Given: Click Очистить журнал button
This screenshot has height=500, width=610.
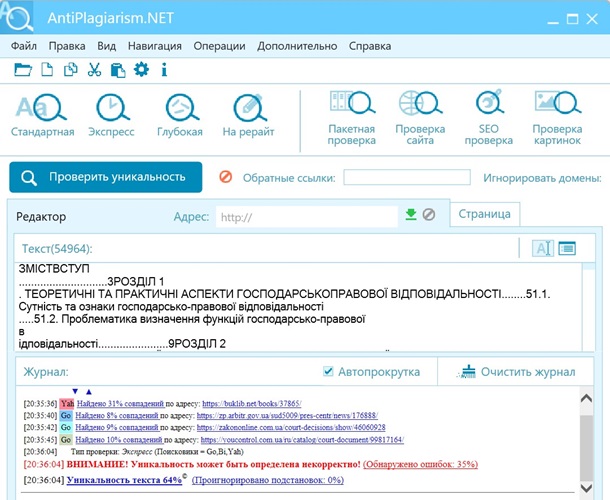Looking at the screenshot, I should tap(516, 372).
